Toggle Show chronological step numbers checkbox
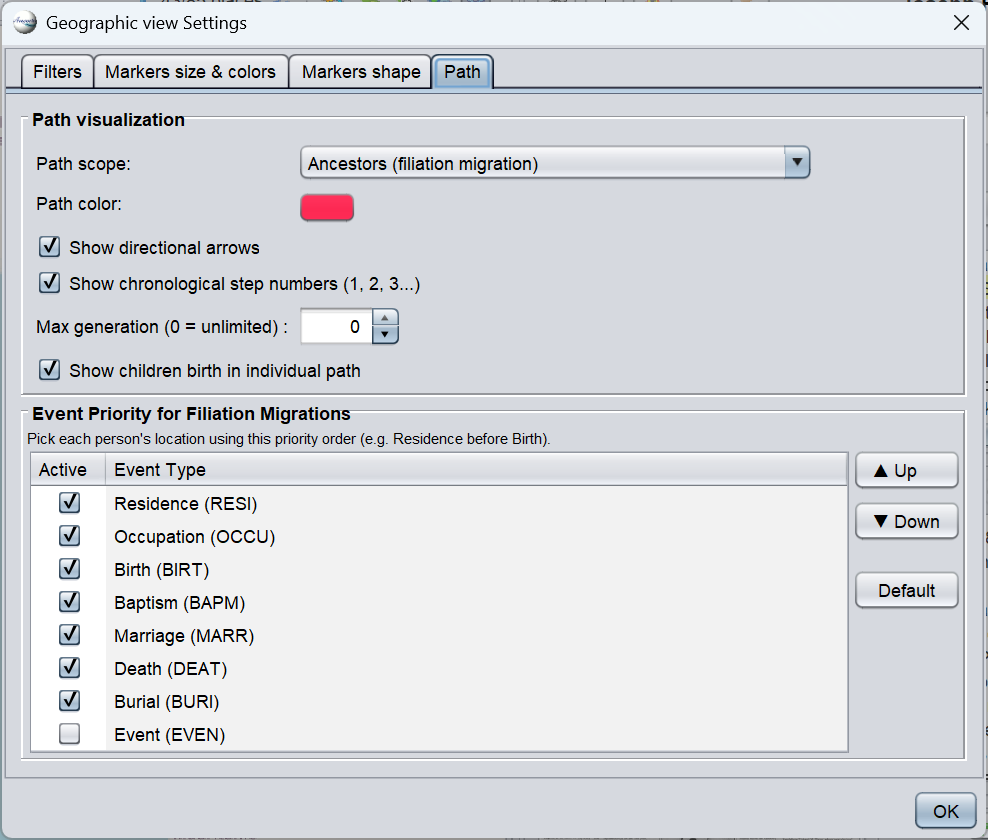 tap(50, 283)
